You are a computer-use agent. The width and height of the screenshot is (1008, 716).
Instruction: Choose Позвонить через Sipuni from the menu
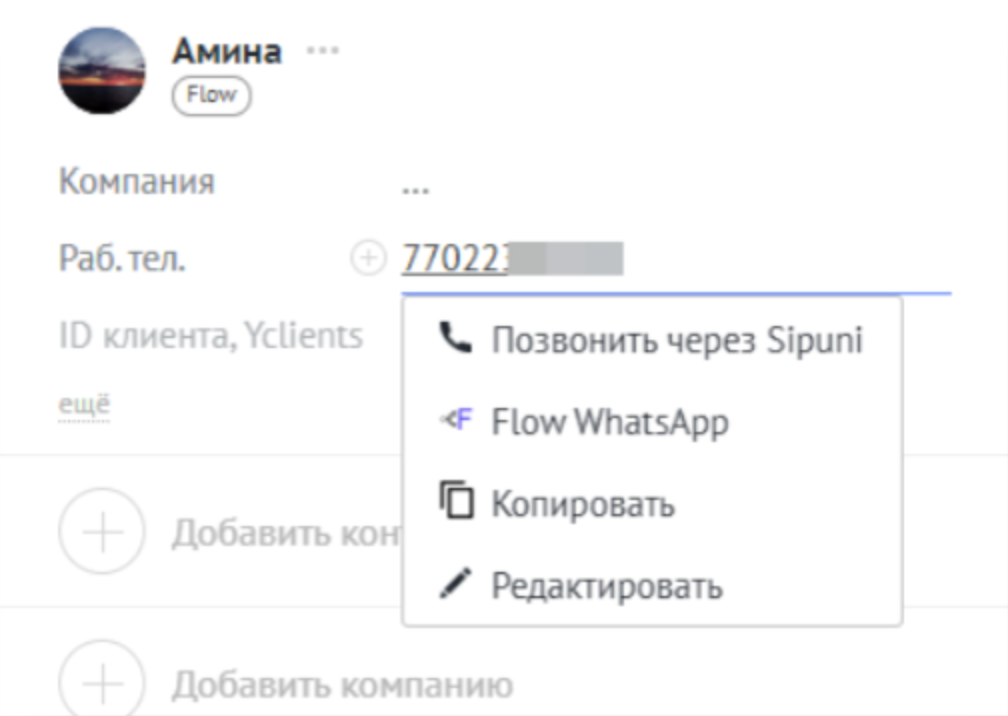[676, 340]
